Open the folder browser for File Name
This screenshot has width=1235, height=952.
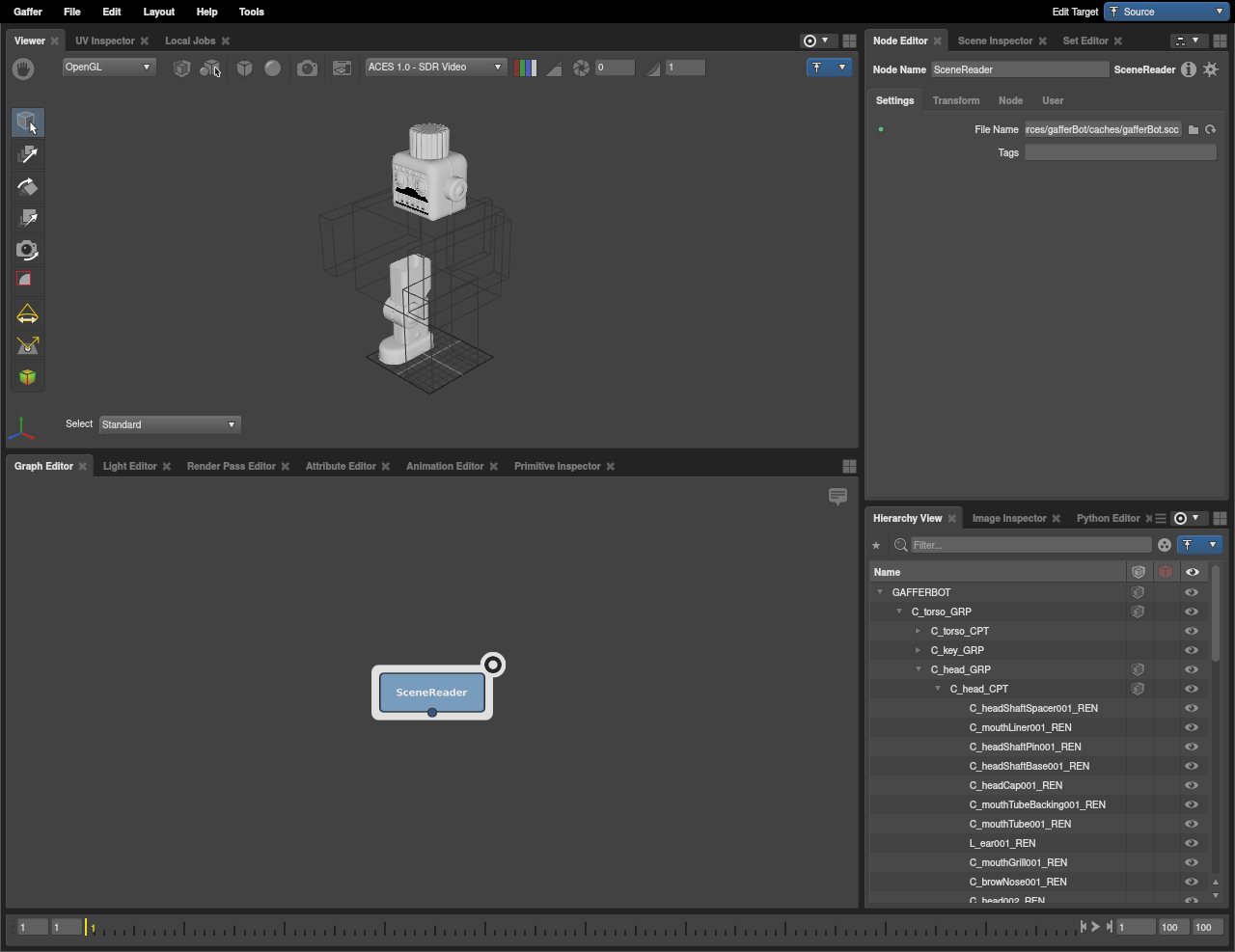pos(1194,129)
